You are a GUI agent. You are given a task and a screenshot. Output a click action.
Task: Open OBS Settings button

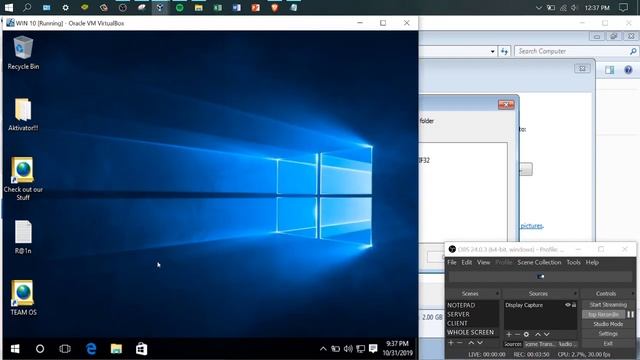point(608,334)
